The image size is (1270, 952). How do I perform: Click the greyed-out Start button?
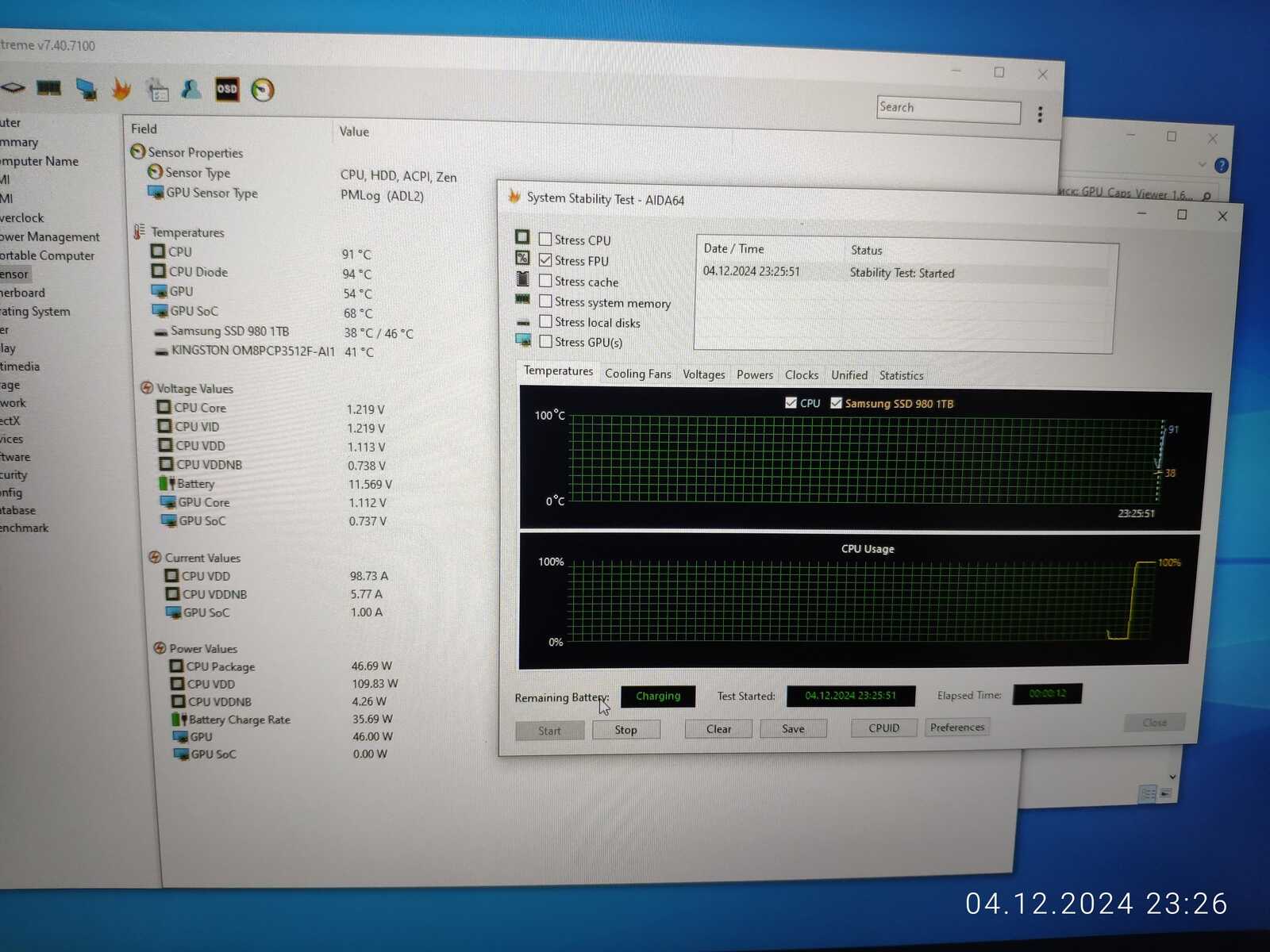(x=549, y=731)
